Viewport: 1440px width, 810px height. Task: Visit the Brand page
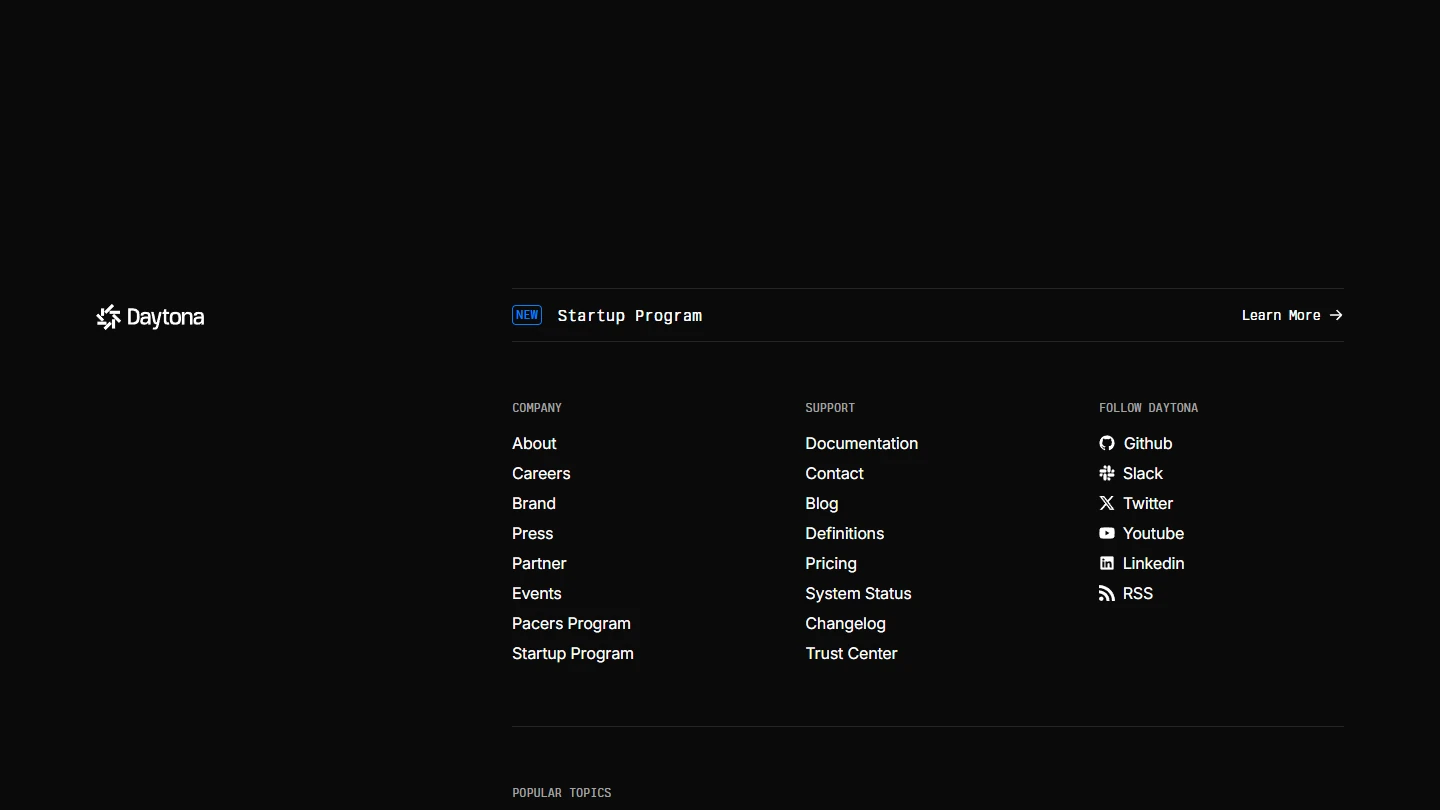(534, 503)
